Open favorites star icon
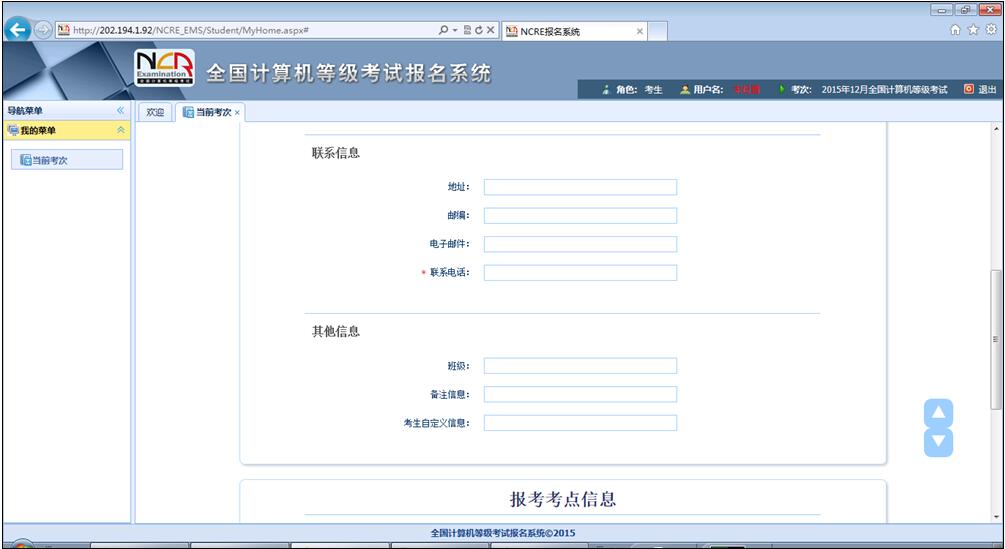The height and width of the screenshot is (549, 1005). click(x=974, y=29)
